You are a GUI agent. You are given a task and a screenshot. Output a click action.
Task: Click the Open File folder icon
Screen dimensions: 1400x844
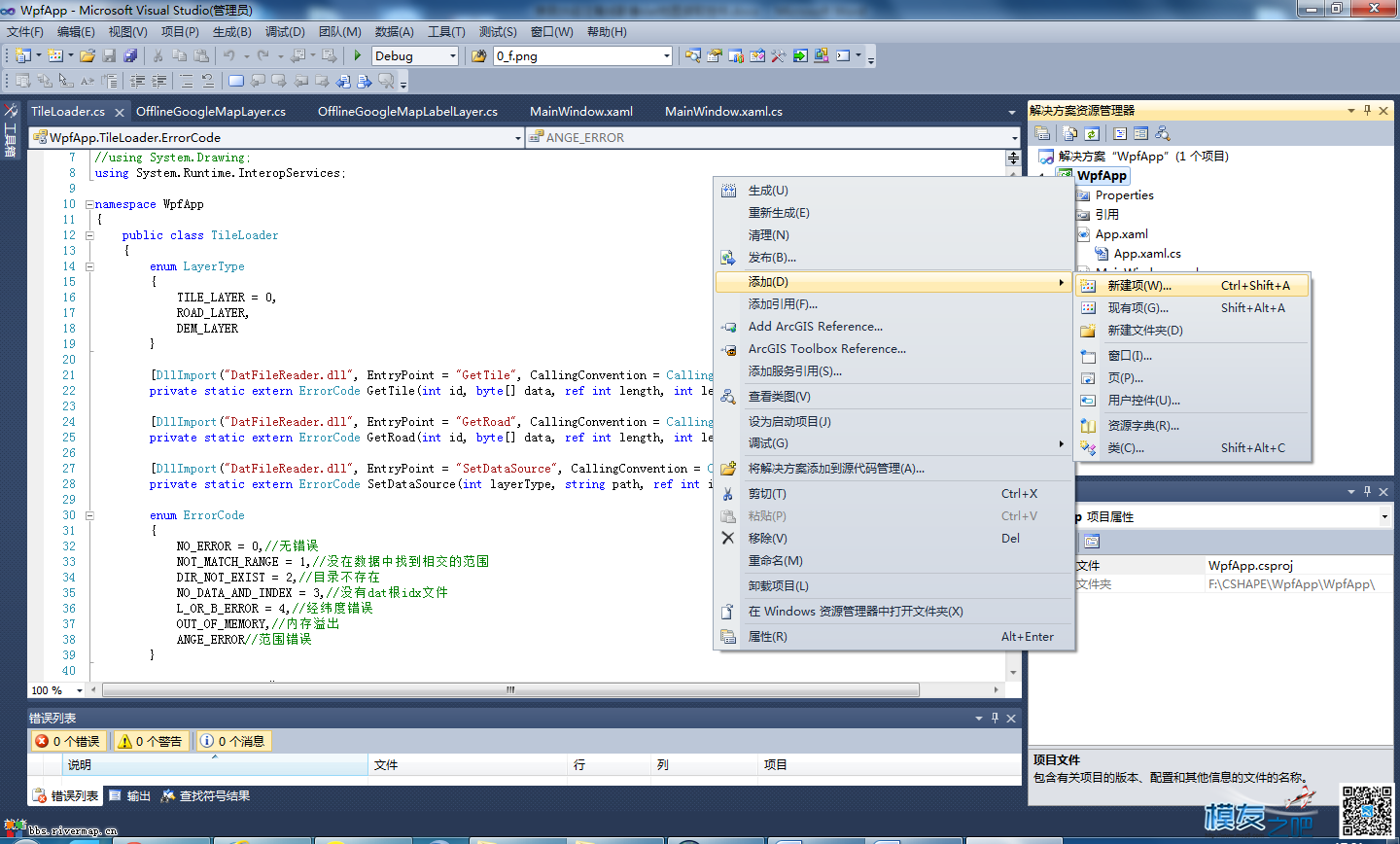(87, 55)
